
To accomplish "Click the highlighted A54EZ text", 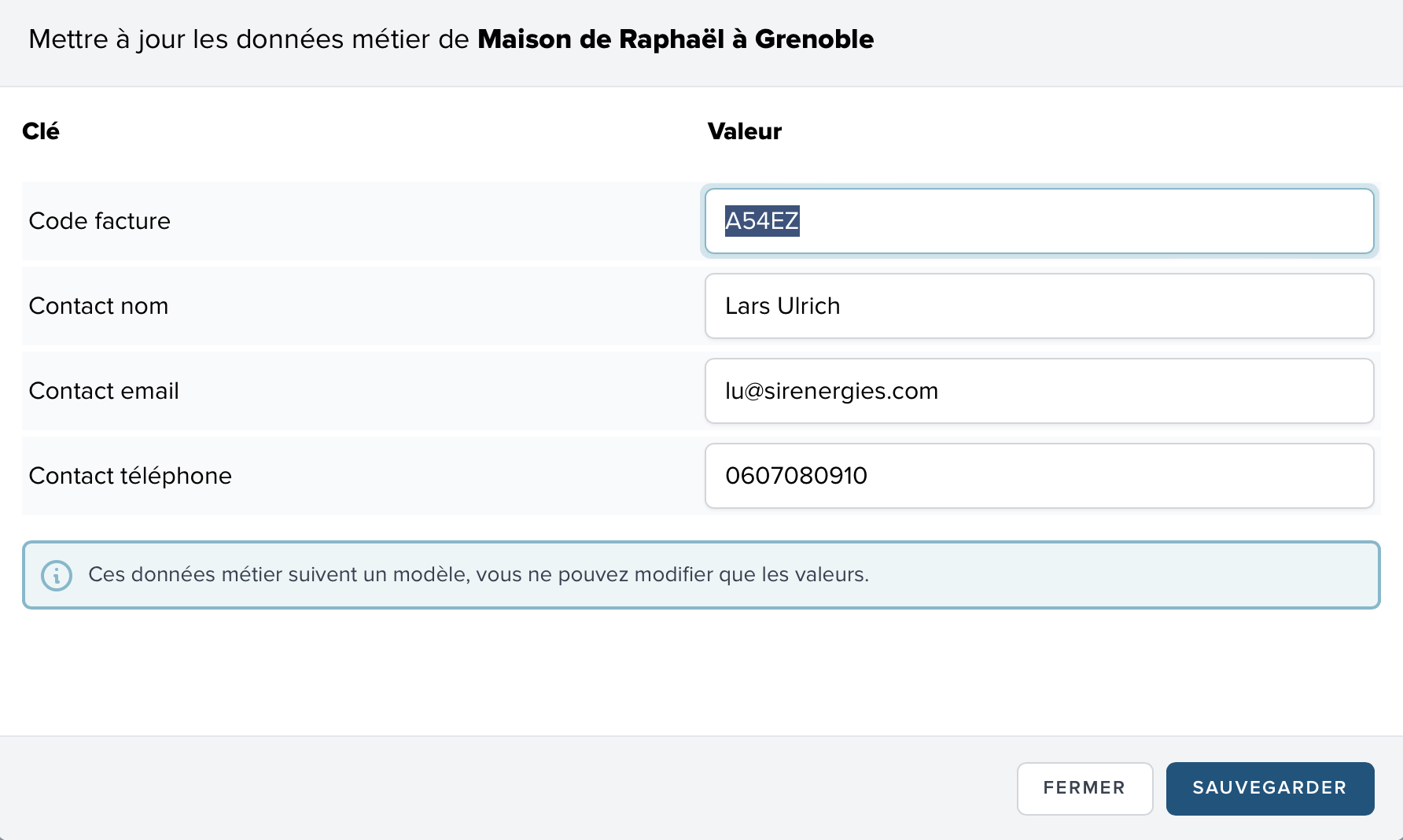I will (761, 221).
